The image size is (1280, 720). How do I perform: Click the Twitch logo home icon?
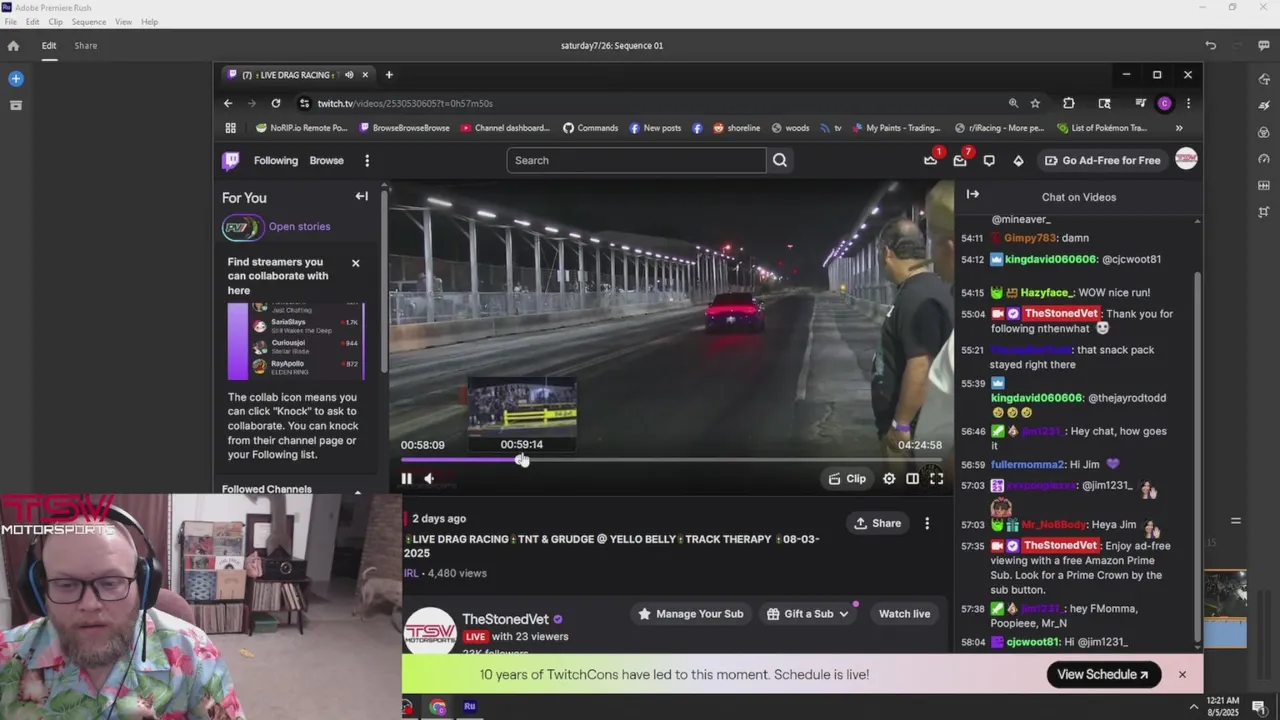tap(231, 160)
